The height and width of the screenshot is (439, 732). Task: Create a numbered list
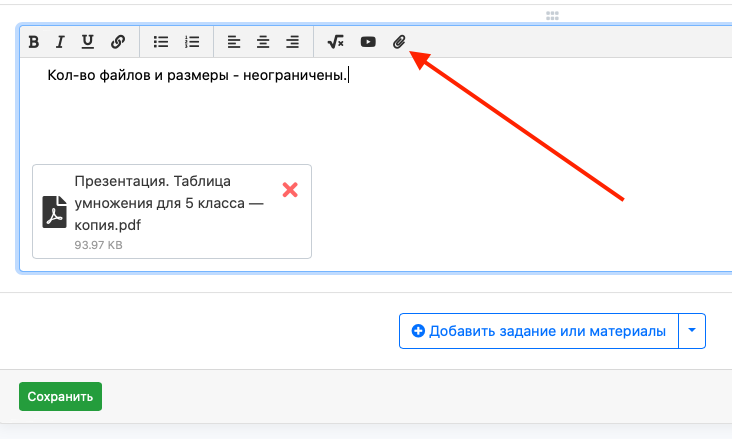click(x=192, y=42)
